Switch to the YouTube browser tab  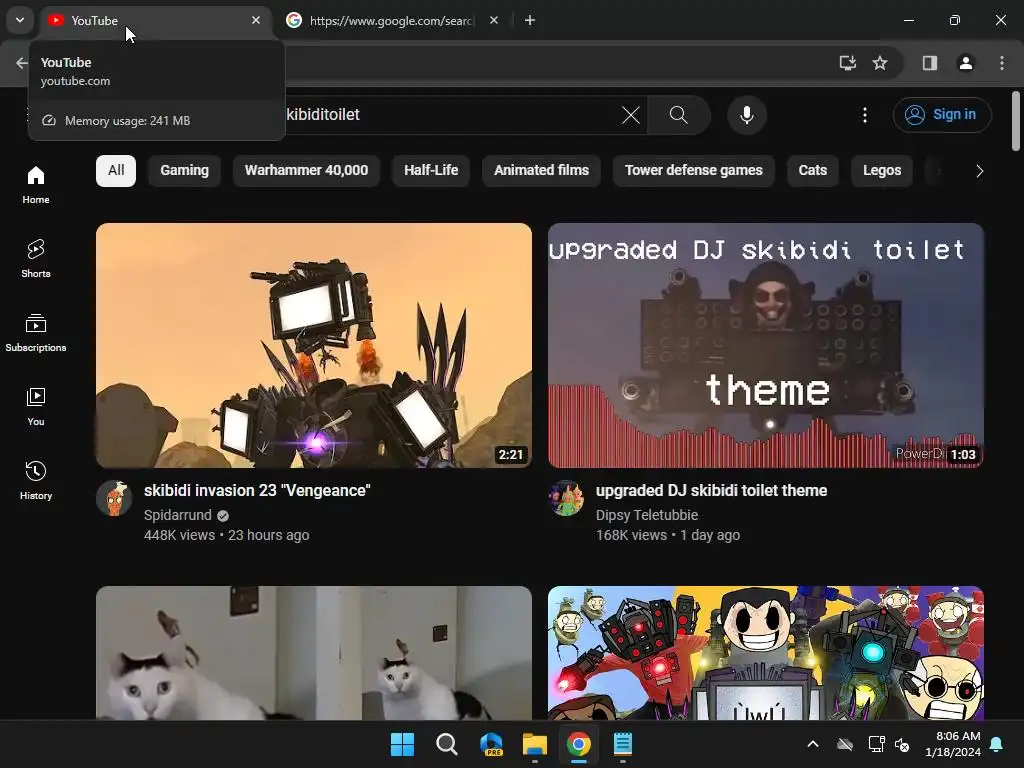pos(156,21)
